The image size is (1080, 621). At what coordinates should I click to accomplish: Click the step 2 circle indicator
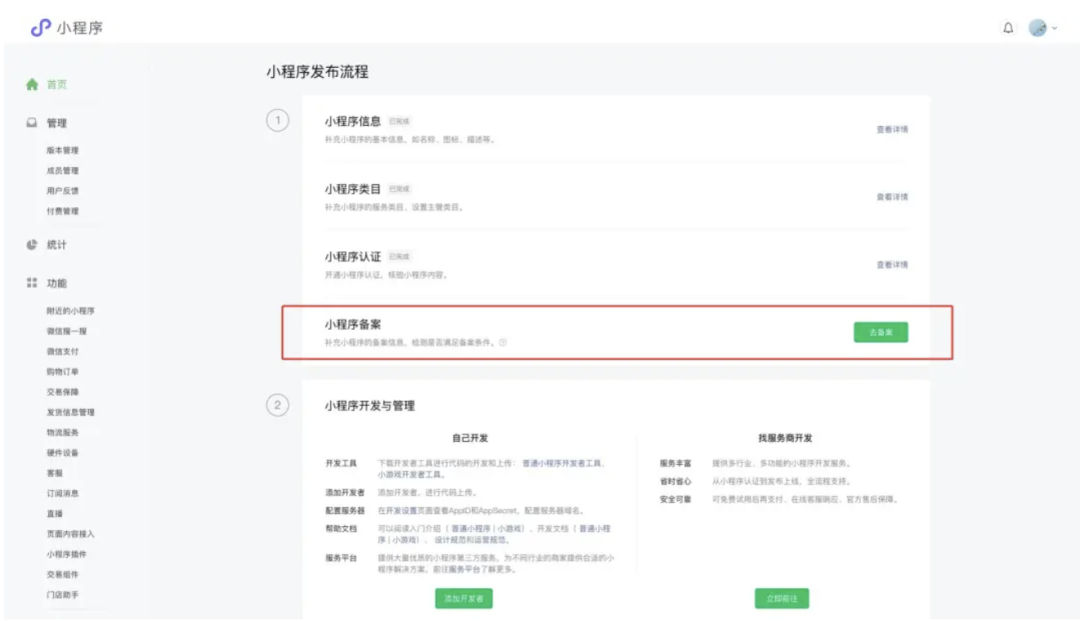[x=277, y=405]
